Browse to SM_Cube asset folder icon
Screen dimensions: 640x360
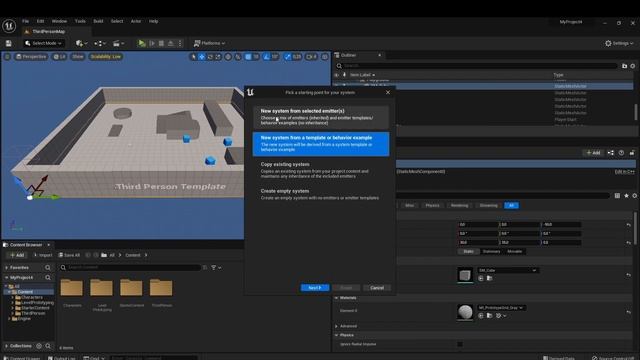tap(489, 278)
